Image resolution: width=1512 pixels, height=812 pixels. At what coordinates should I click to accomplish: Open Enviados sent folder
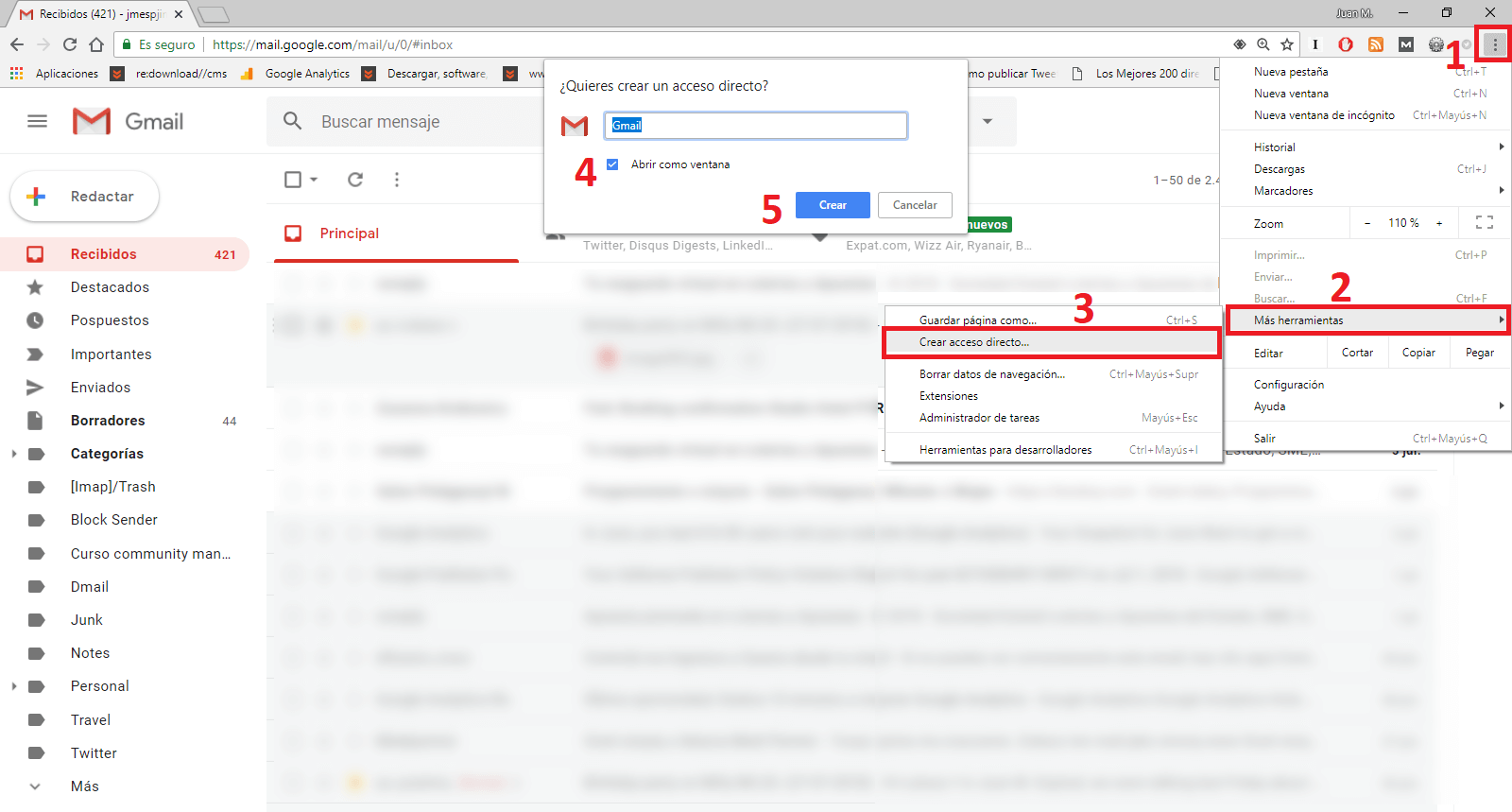100,388
